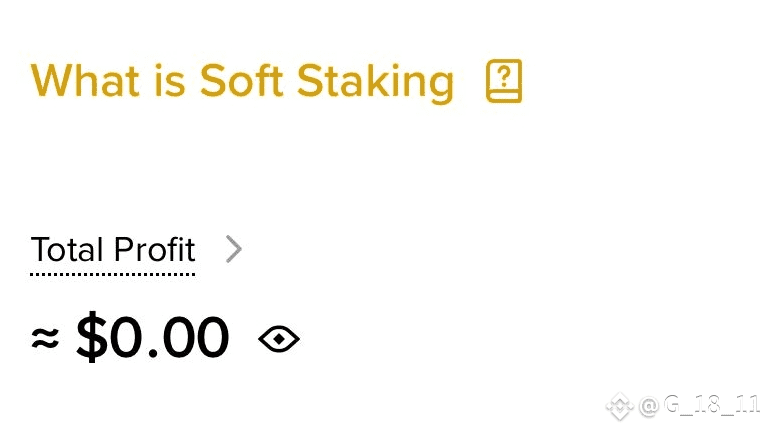Mask the displayed profit using the eye
Image resolution: width=769 pixels, height=432 pixels.
click(279, 340)
